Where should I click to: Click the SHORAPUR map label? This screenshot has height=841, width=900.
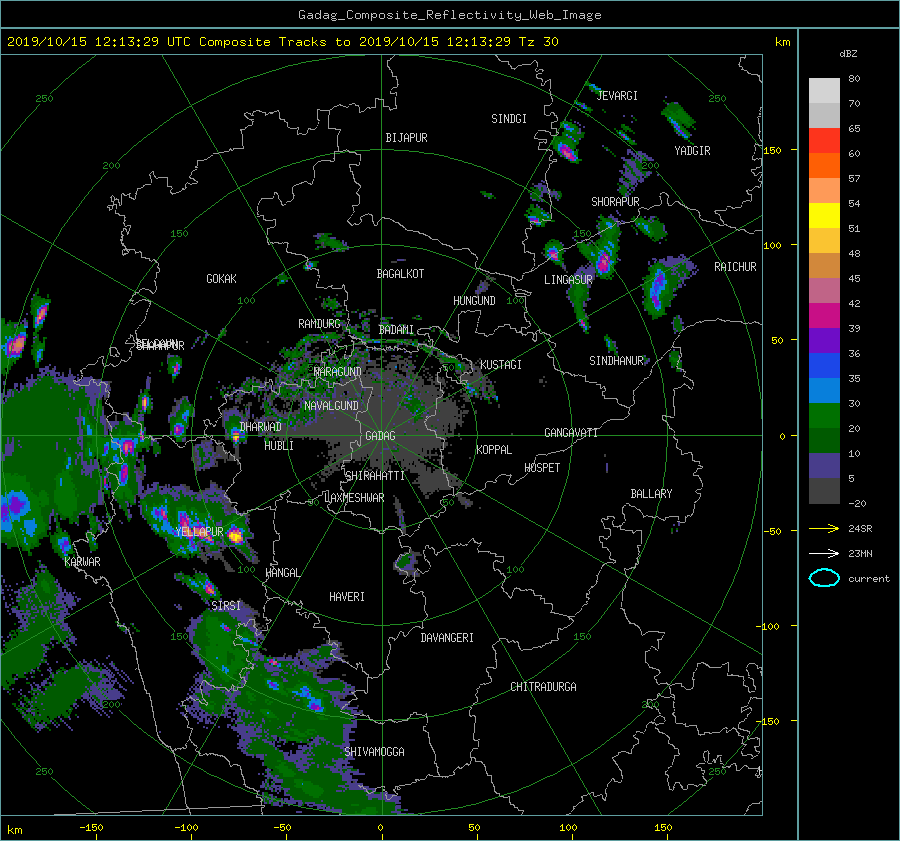tap(615, 202)
